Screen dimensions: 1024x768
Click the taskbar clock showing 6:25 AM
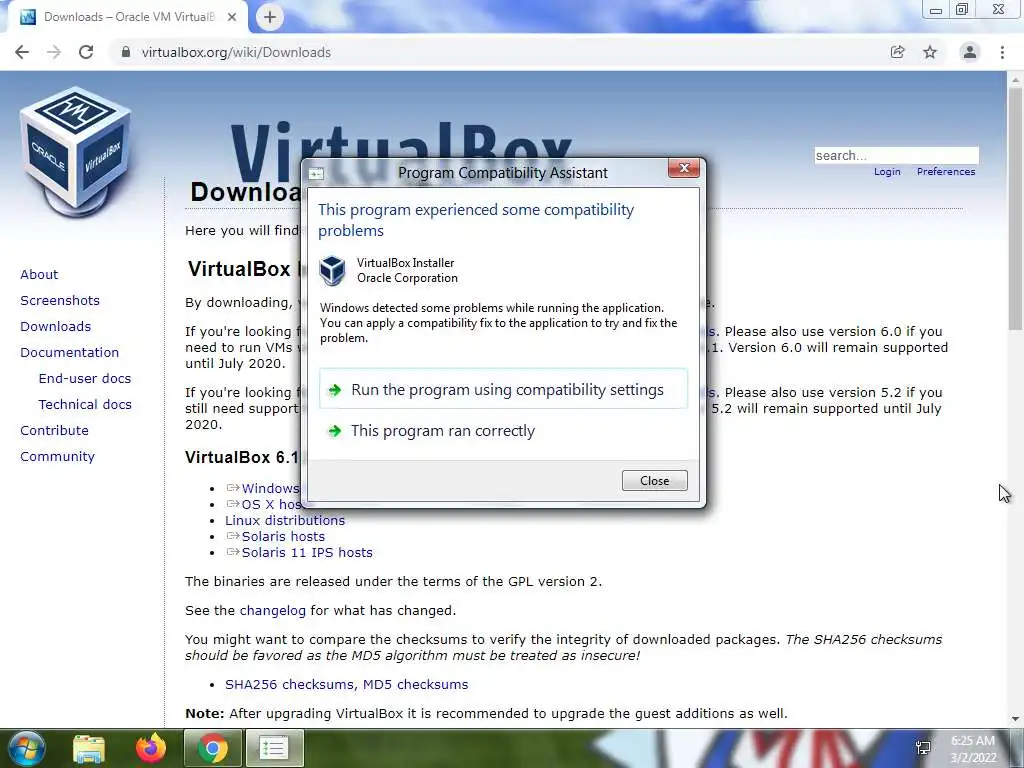pos(973,749)
